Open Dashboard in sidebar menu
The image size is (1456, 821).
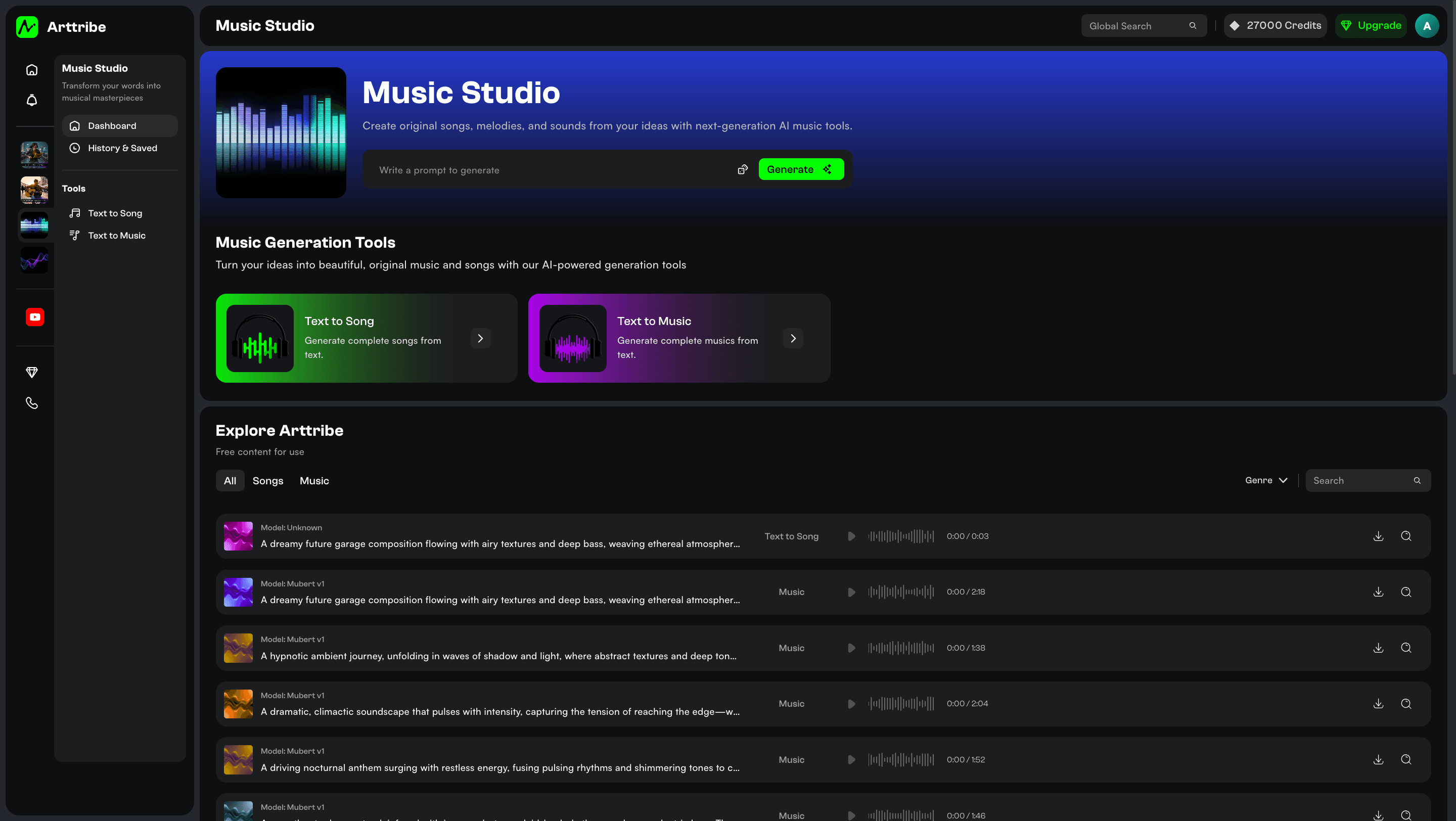tap(120, 126)
